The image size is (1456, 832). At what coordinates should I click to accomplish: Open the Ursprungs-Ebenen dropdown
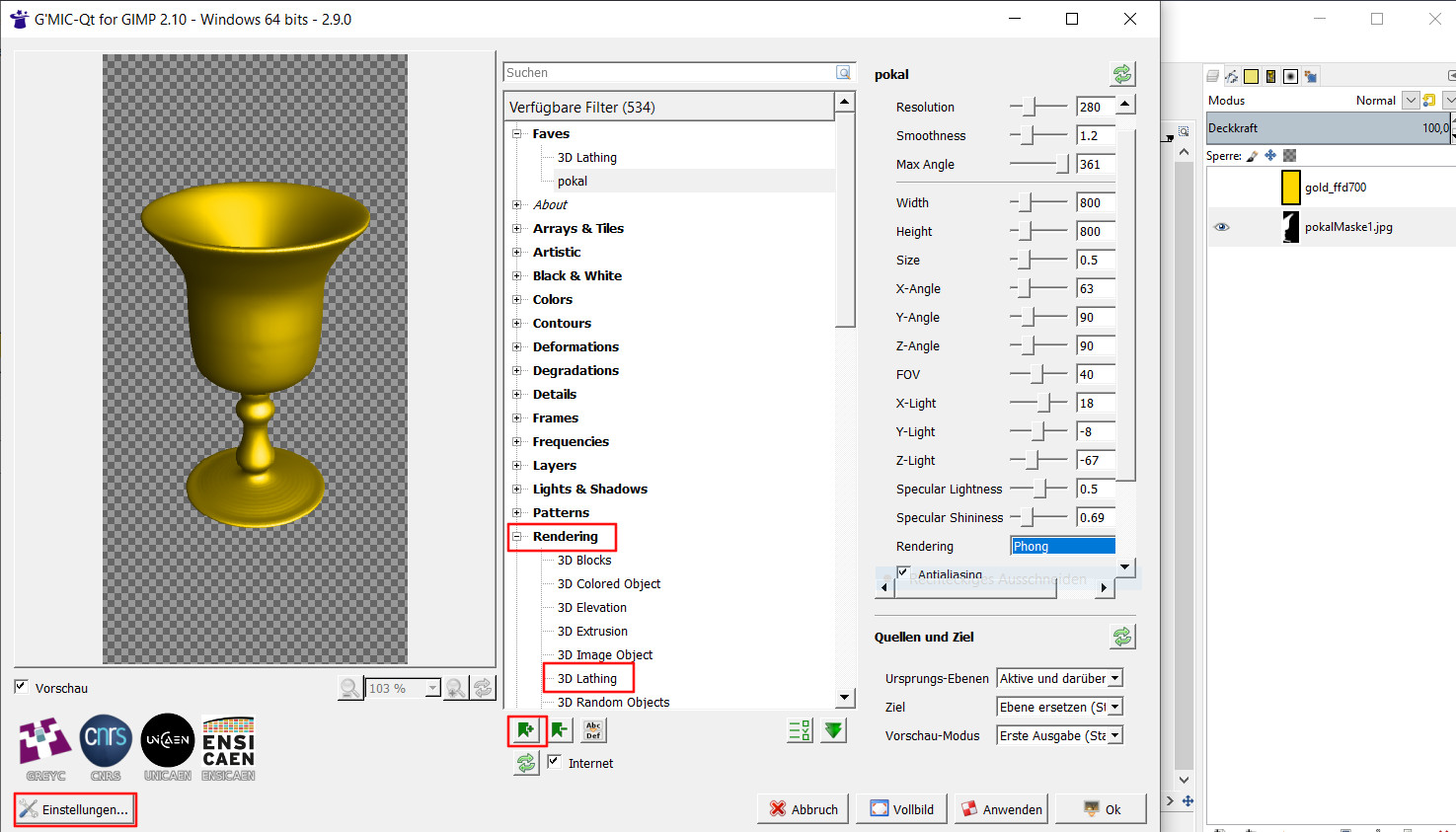point(1059,678)
